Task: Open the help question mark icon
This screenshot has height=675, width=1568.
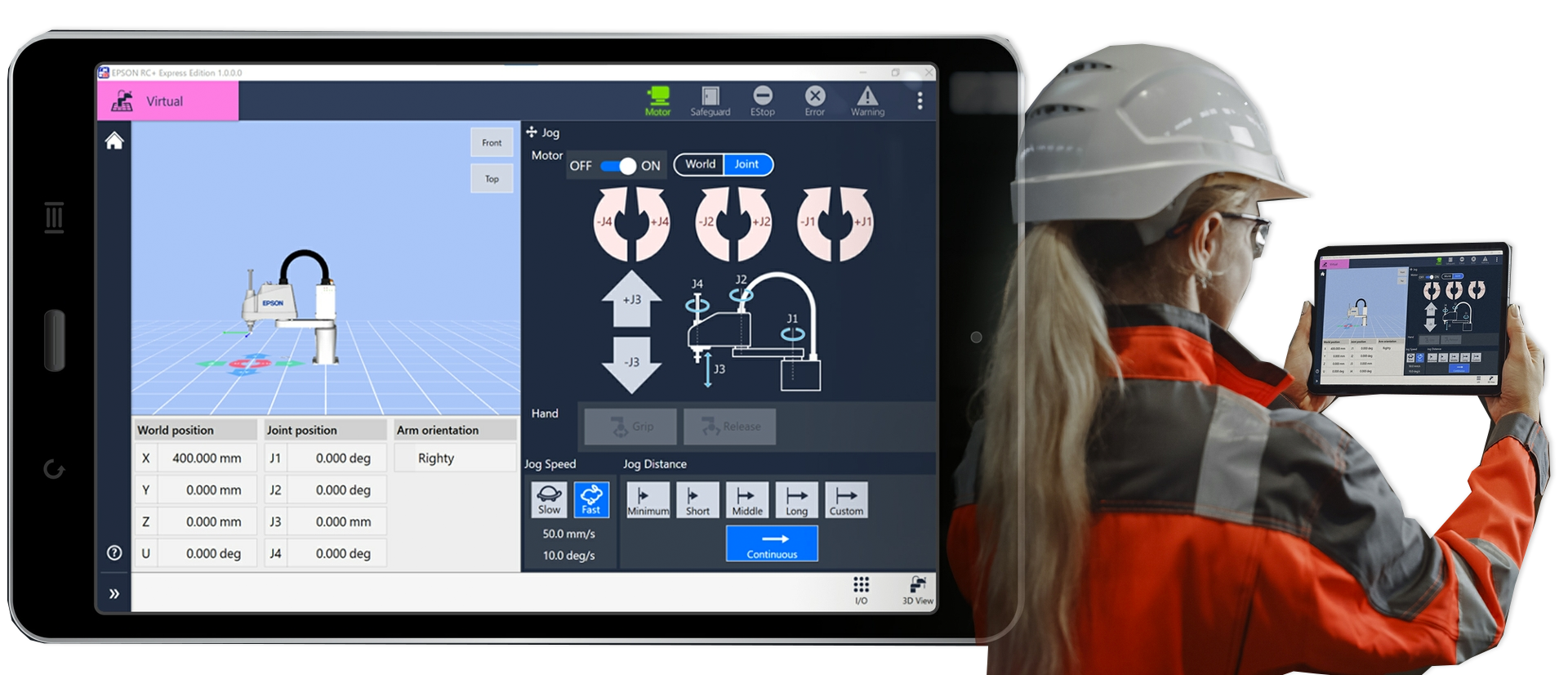Action: pyautogui.click(x=114, y=552)
